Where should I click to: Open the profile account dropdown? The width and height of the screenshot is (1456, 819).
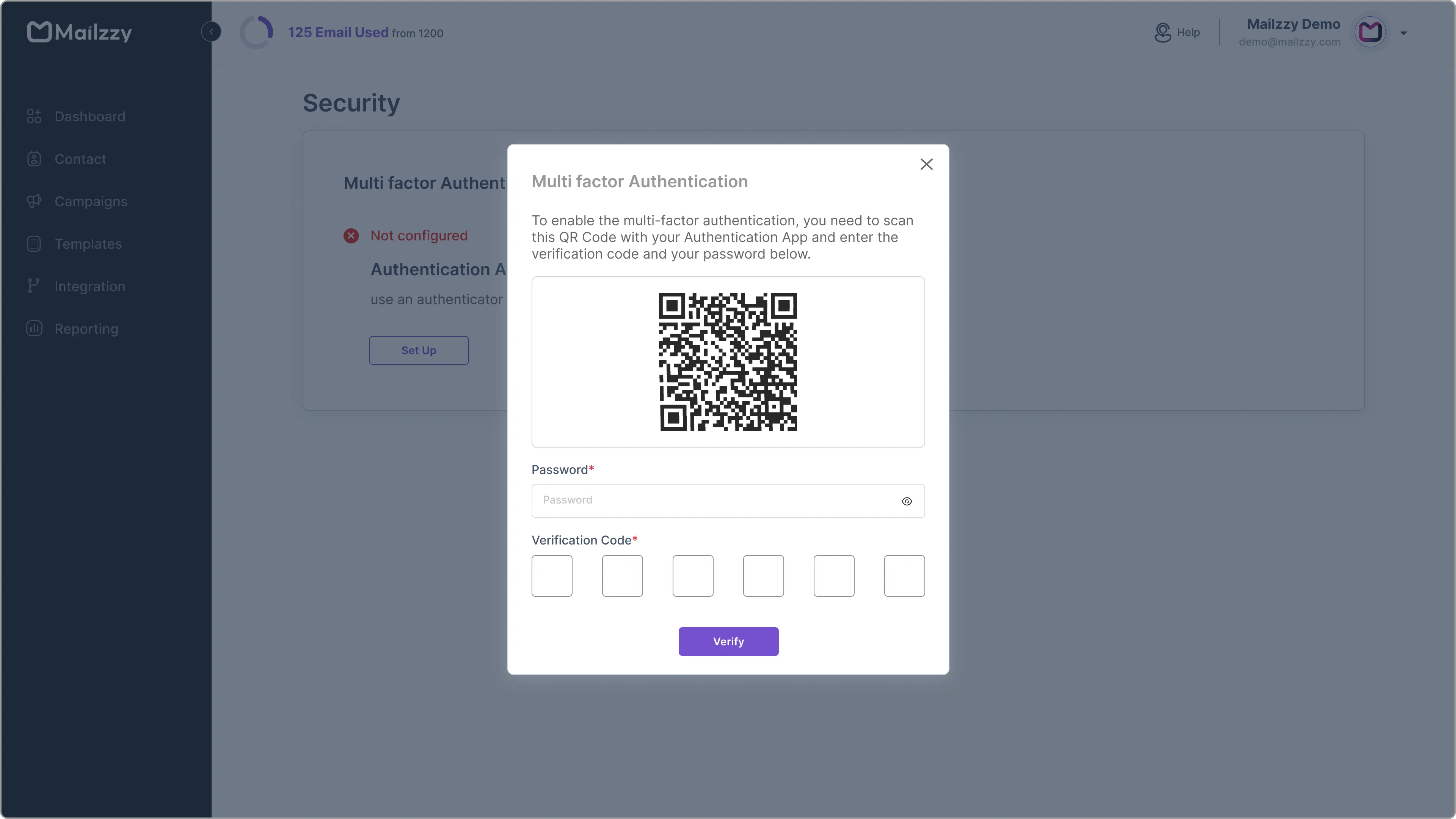pyautogui.click(x=1371, y=31)
